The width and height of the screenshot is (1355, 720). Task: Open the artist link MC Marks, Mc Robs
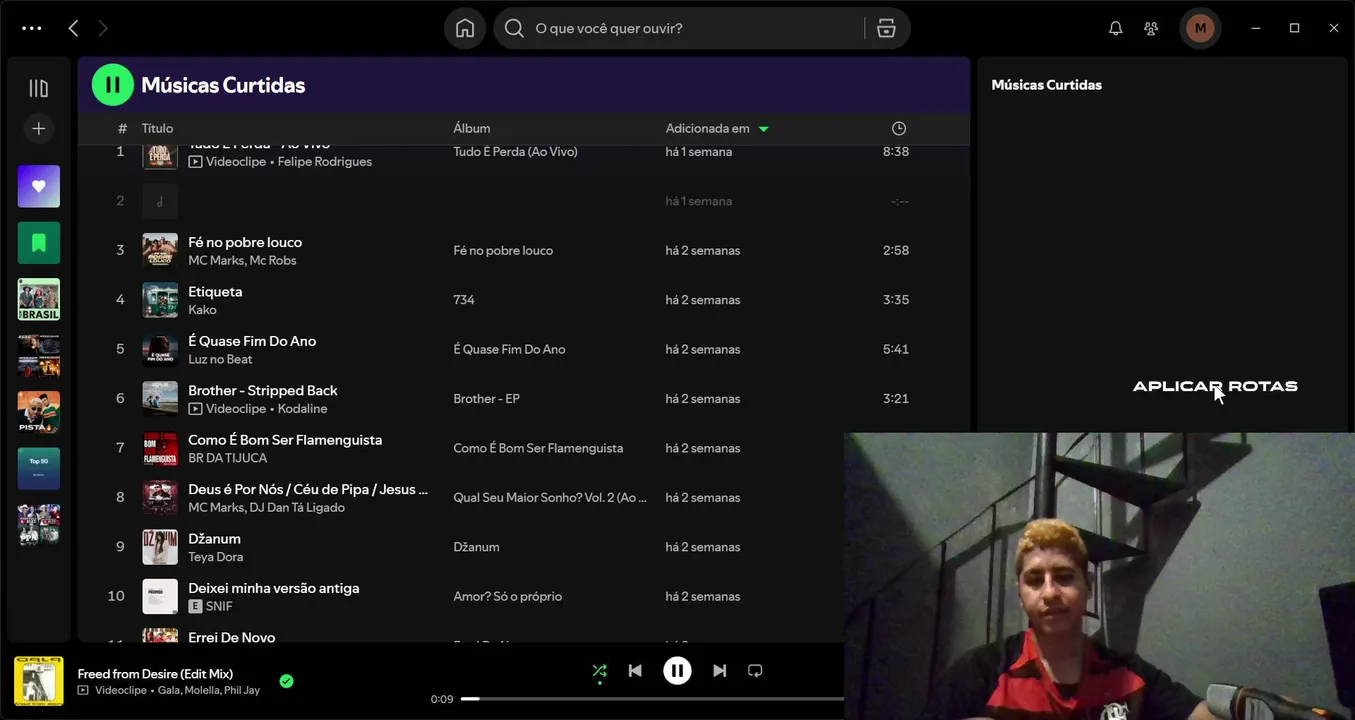coord(242,260)
